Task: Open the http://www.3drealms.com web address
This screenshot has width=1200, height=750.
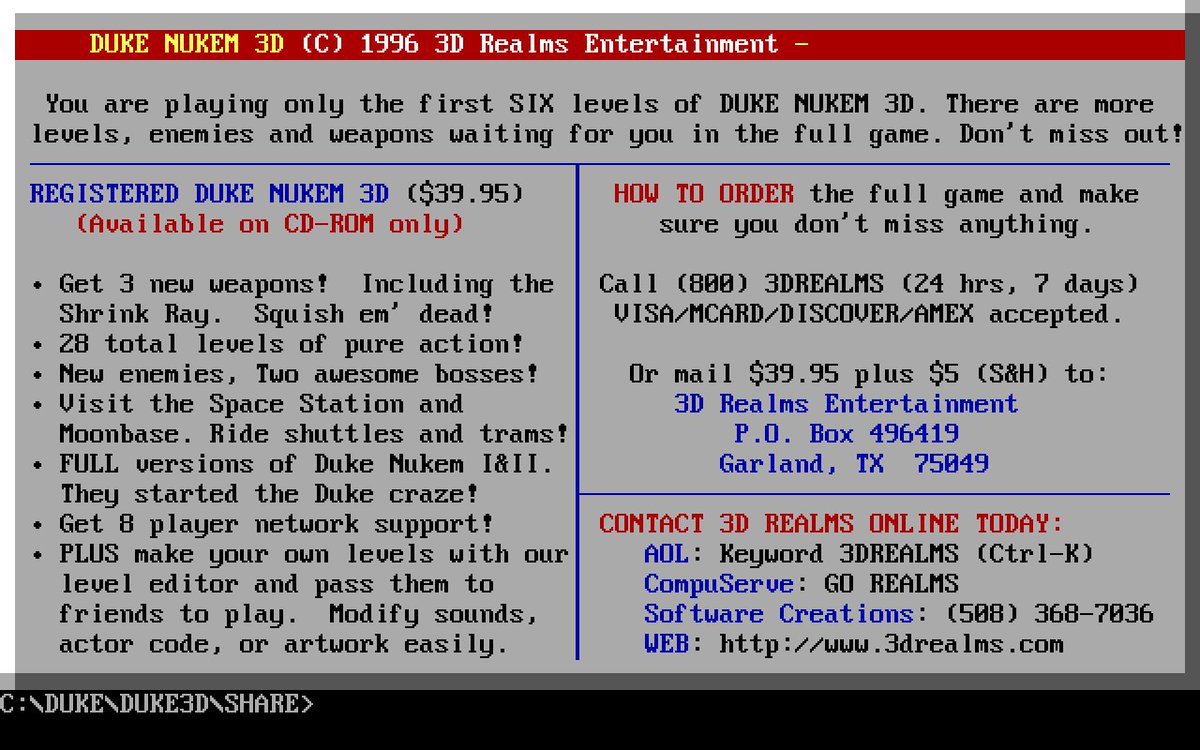Action: (x=891, y=644)
